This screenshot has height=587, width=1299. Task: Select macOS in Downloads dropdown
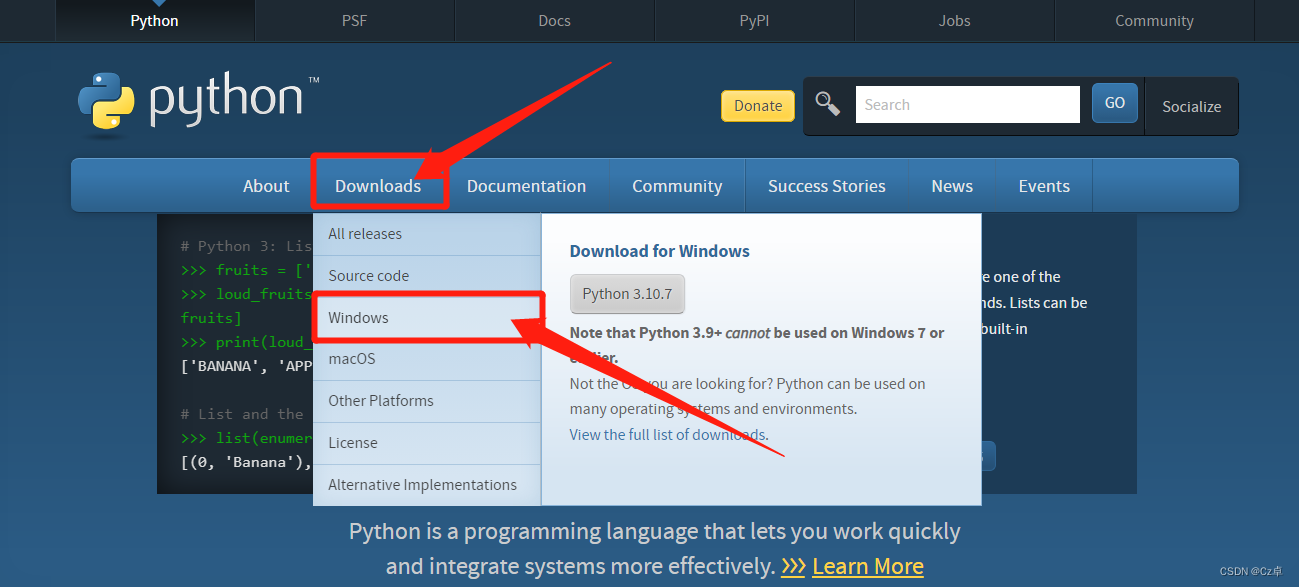(427, 359)
